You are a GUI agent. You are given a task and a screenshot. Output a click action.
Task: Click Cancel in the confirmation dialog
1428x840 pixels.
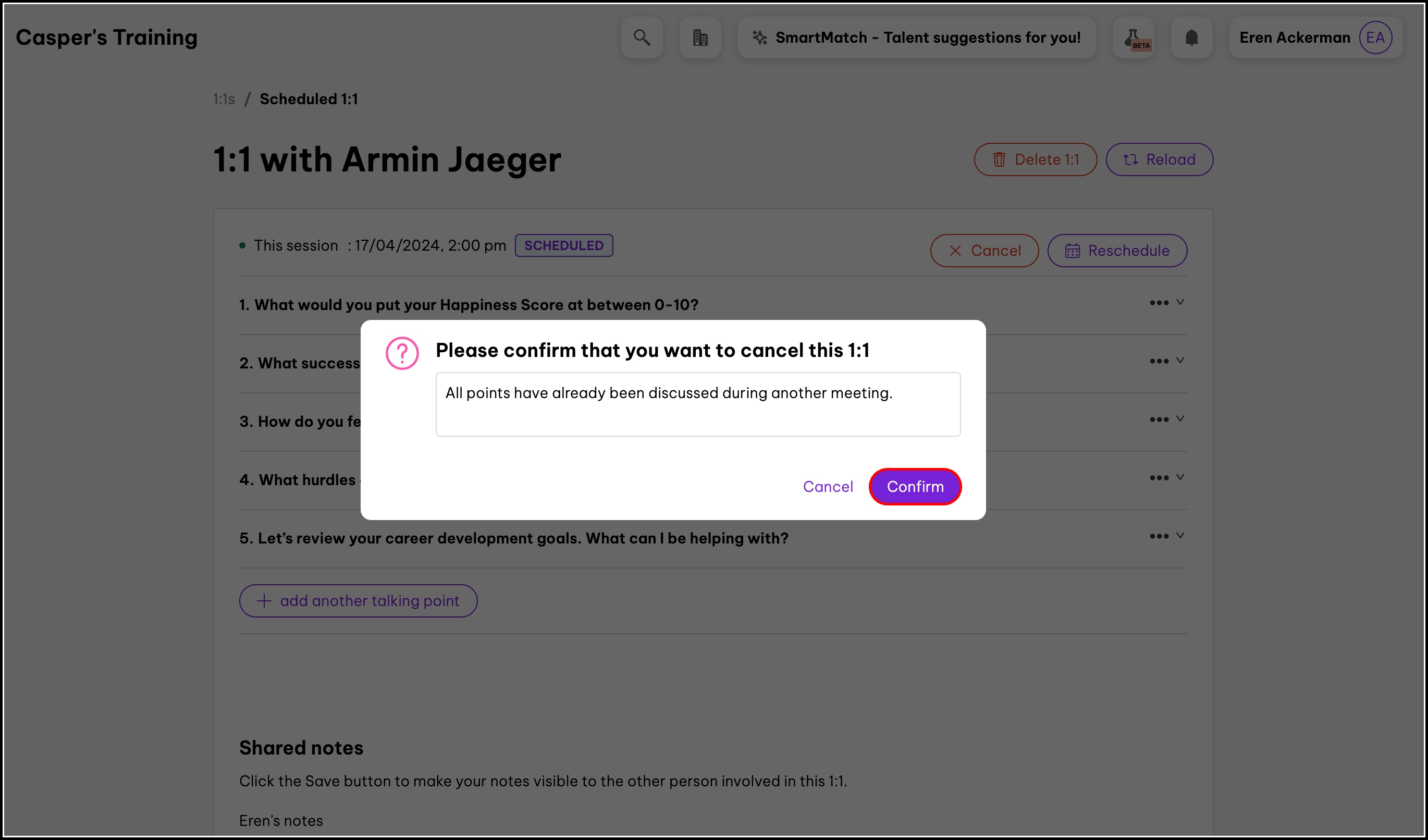coord(827,487)
